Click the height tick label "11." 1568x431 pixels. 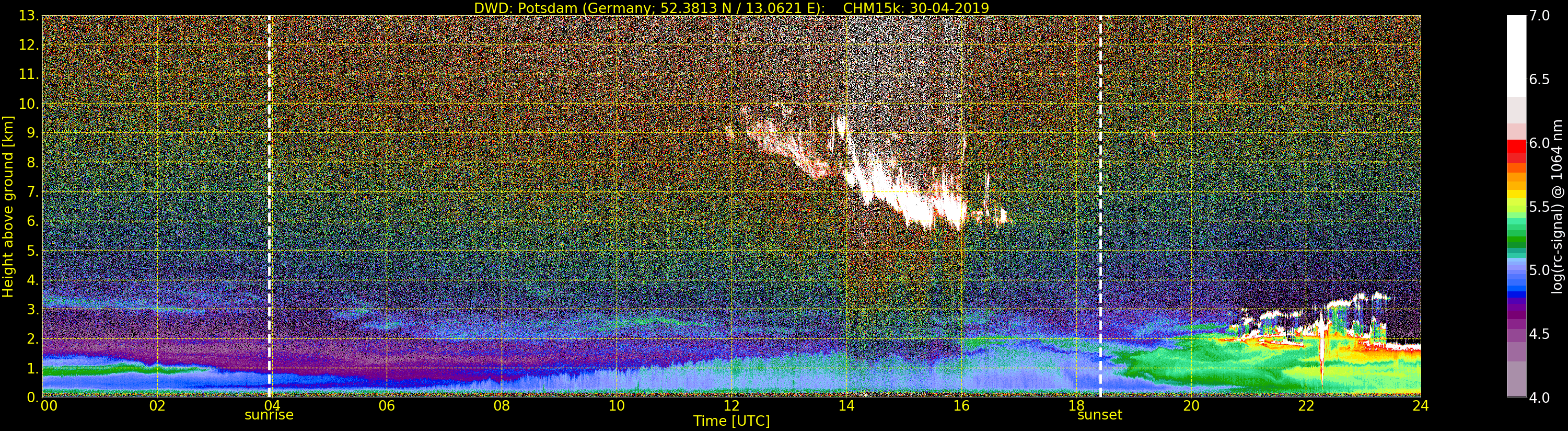(29, 74)
